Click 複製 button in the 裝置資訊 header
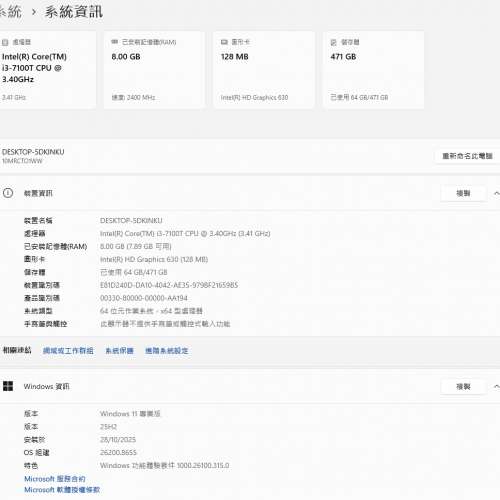The height and width of the screenshot is (500, 500). [x=463, y=193]
